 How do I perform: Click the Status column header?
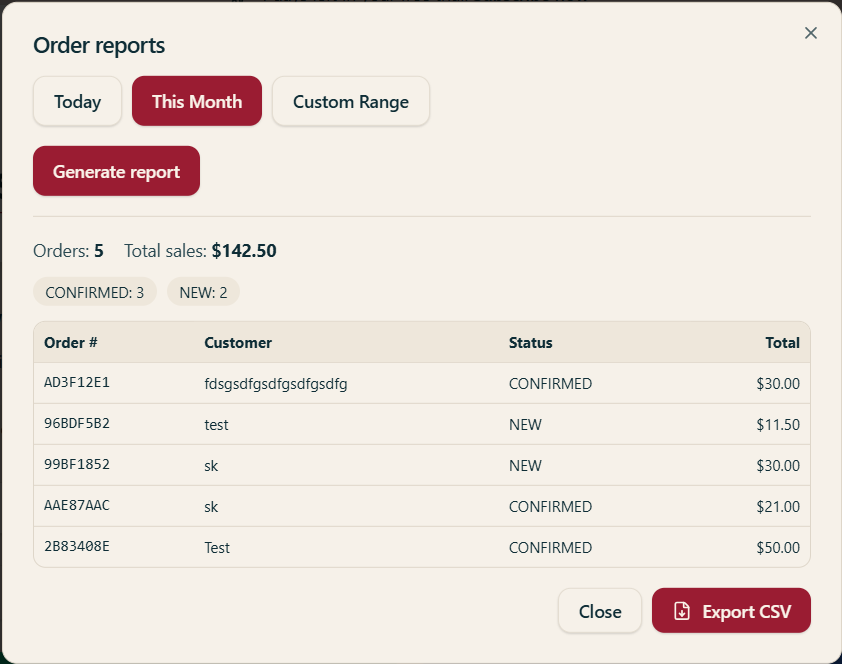[531, 342]
